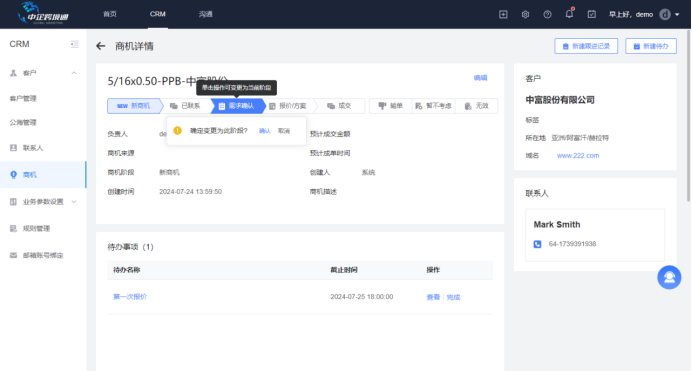Click the demo user avatar
Image resolution: width=692 pixels, height=371 pixels.
pyautogui.click(x=665, y=15)
